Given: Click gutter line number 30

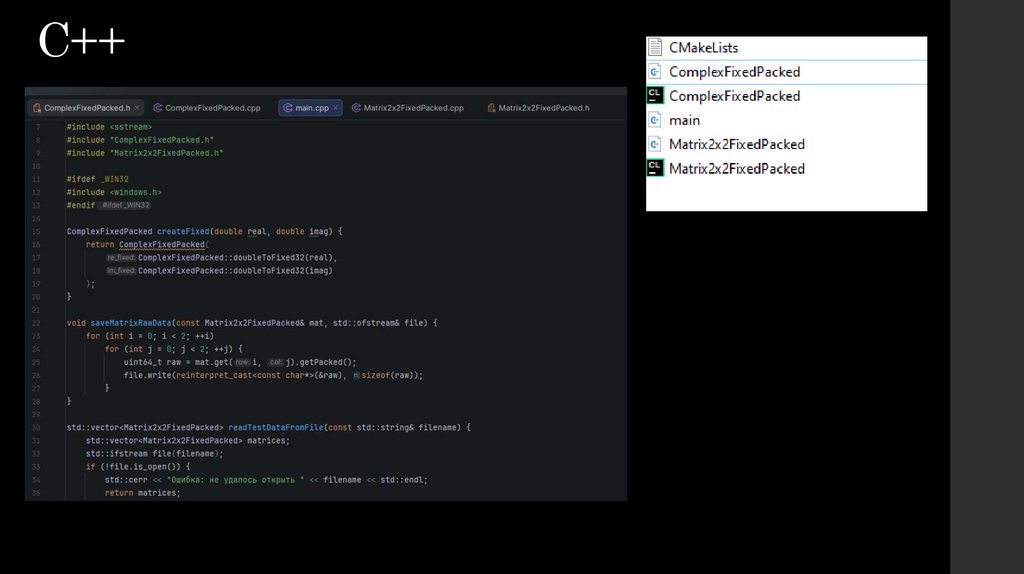Looking at the screenshot, I should click(36, 427).
